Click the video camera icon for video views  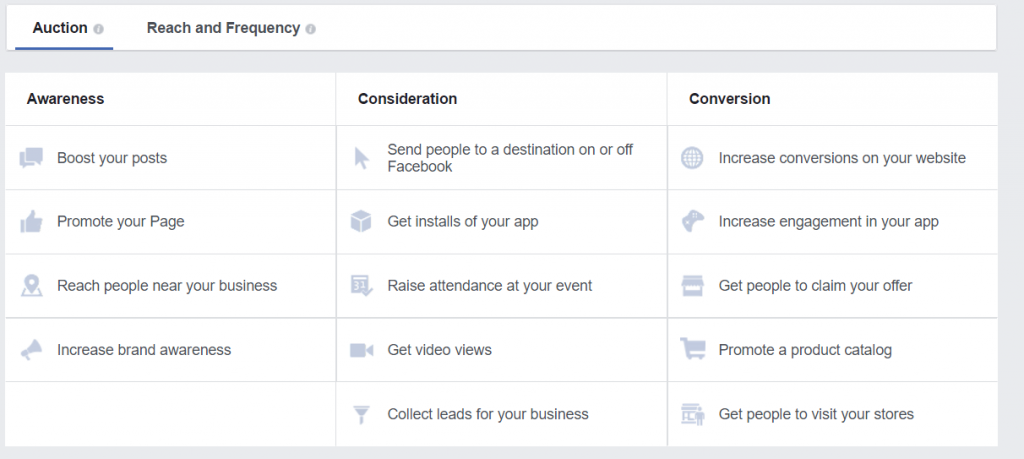(x=361, y=350)
